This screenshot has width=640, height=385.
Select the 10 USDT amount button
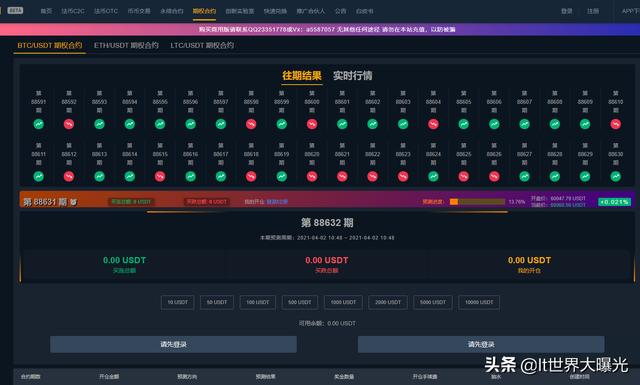178,303
